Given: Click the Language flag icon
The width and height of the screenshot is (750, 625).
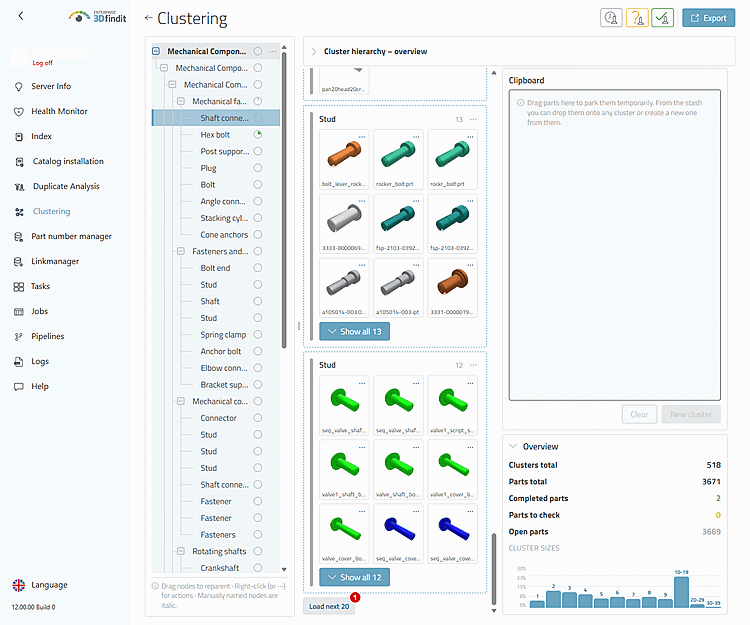Looking at the screenshot, I should (x=19, y=585).
